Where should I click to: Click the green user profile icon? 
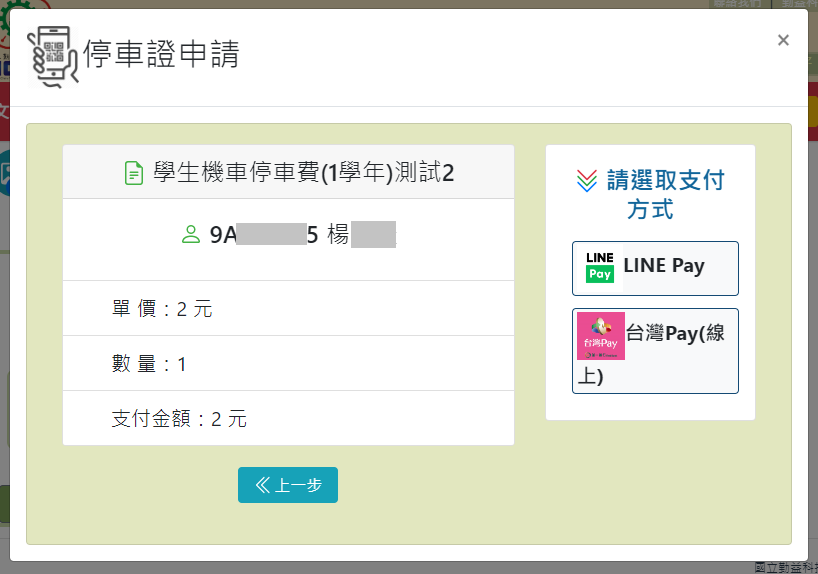(190, 234)
